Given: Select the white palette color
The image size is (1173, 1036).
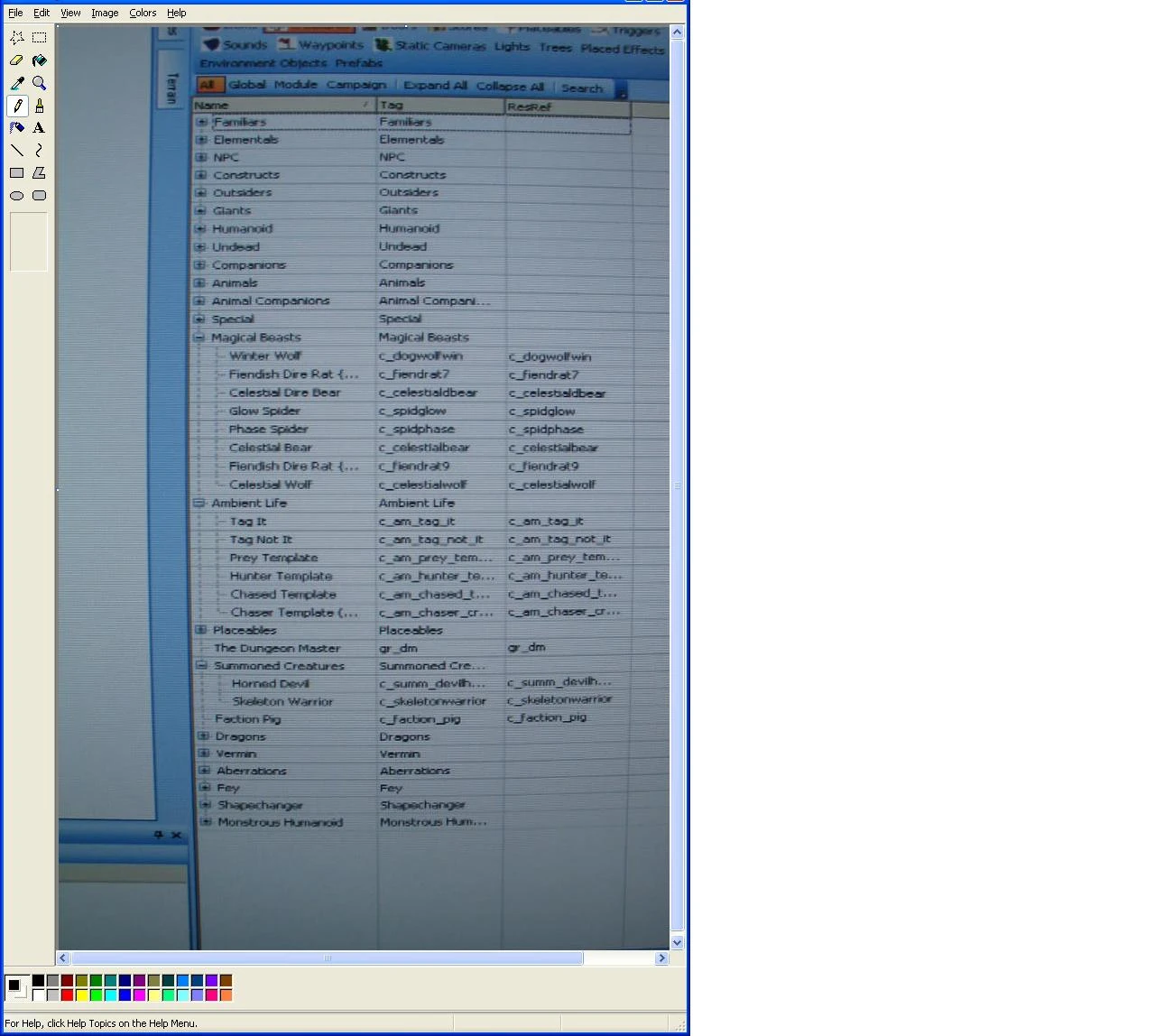Looking at the screenshot, I should pos(38,995).
